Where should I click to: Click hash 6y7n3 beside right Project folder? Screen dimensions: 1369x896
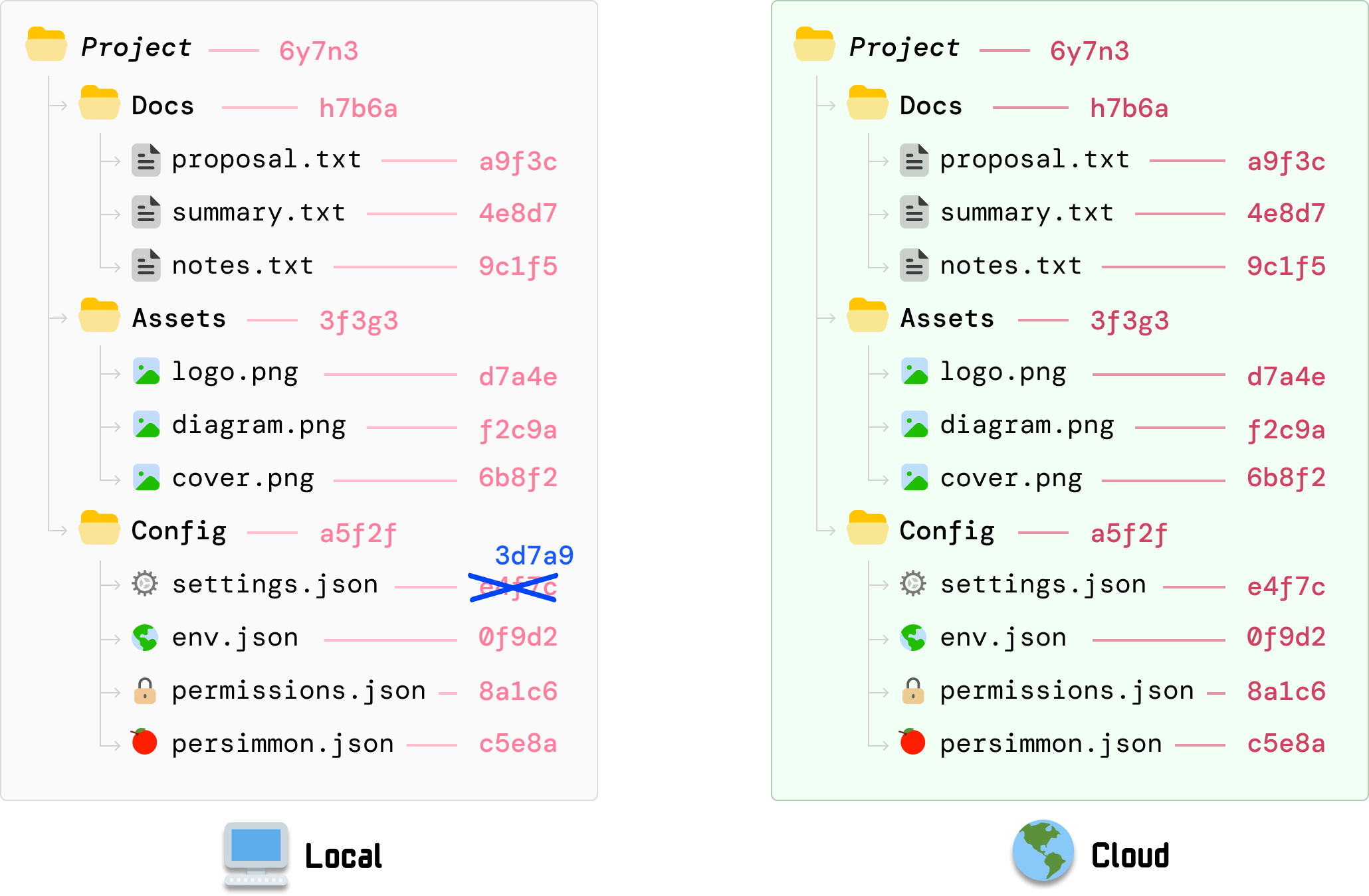pos(1089,51)
